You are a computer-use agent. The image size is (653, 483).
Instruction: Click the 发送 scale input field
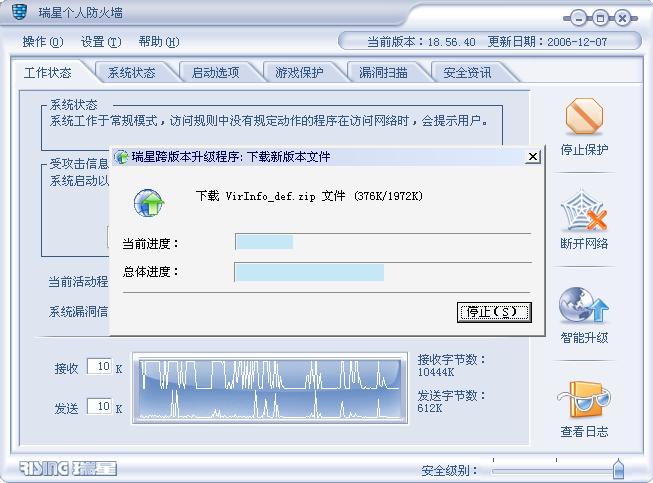(x=100, y=406)
